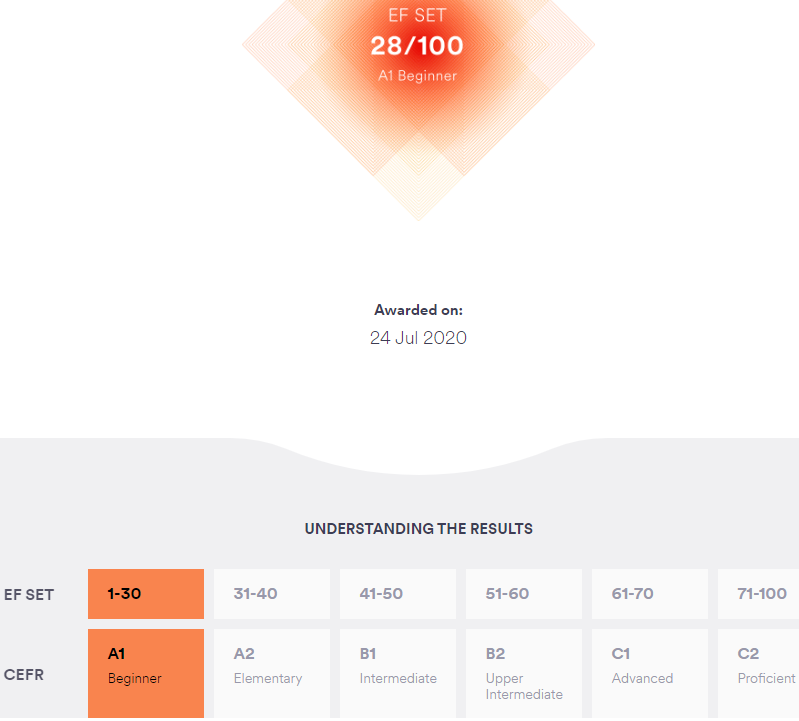Viewport: 799px width, 721px height.
Task: Click the 28/100 score in the badge
Action: coord(418,46)
